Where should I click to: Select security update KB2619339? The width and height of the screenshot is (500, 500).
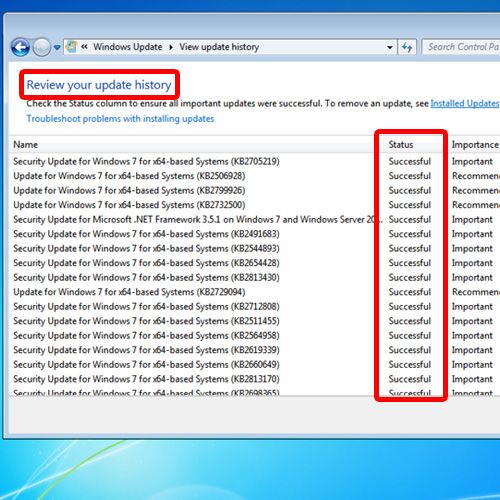point(146,350)
